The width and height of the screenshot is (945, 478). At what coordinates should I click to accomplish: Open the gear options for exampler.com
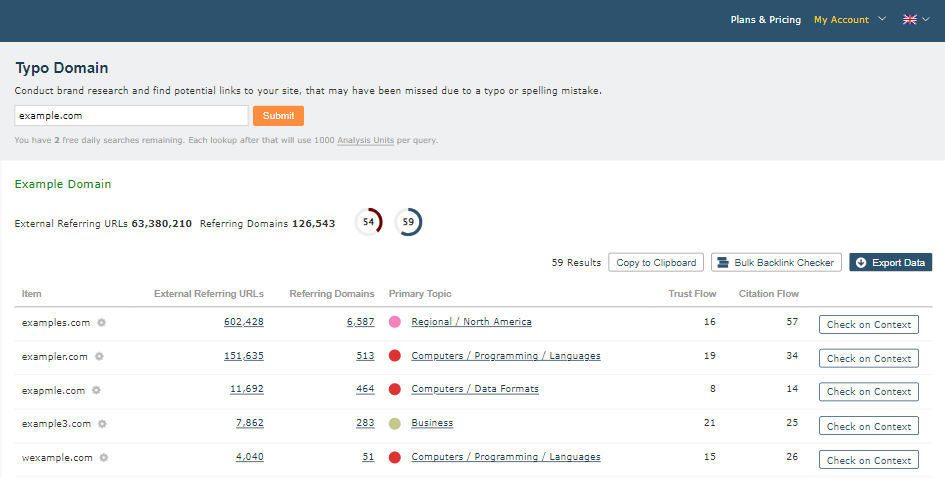tap(99, 357)
